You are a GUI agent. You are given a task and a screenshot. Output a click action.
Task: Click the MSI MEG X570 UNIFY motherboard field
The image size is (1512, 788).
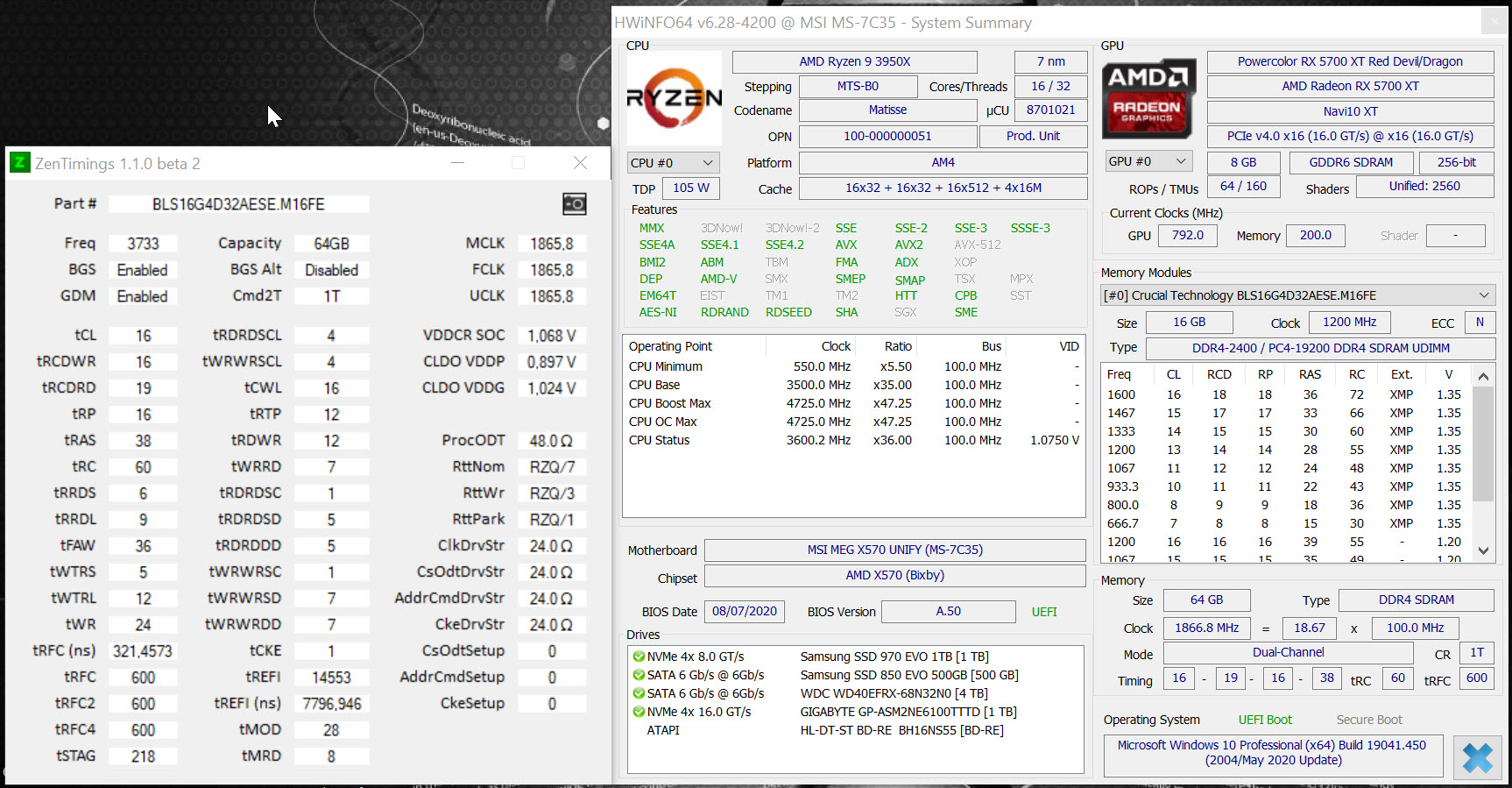tap(895, 550)
